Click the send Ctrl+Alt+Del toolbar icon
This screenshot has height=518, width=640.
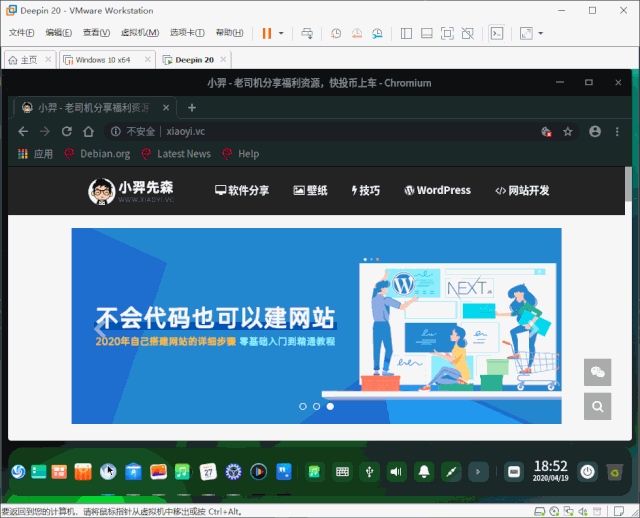point(307,33)
